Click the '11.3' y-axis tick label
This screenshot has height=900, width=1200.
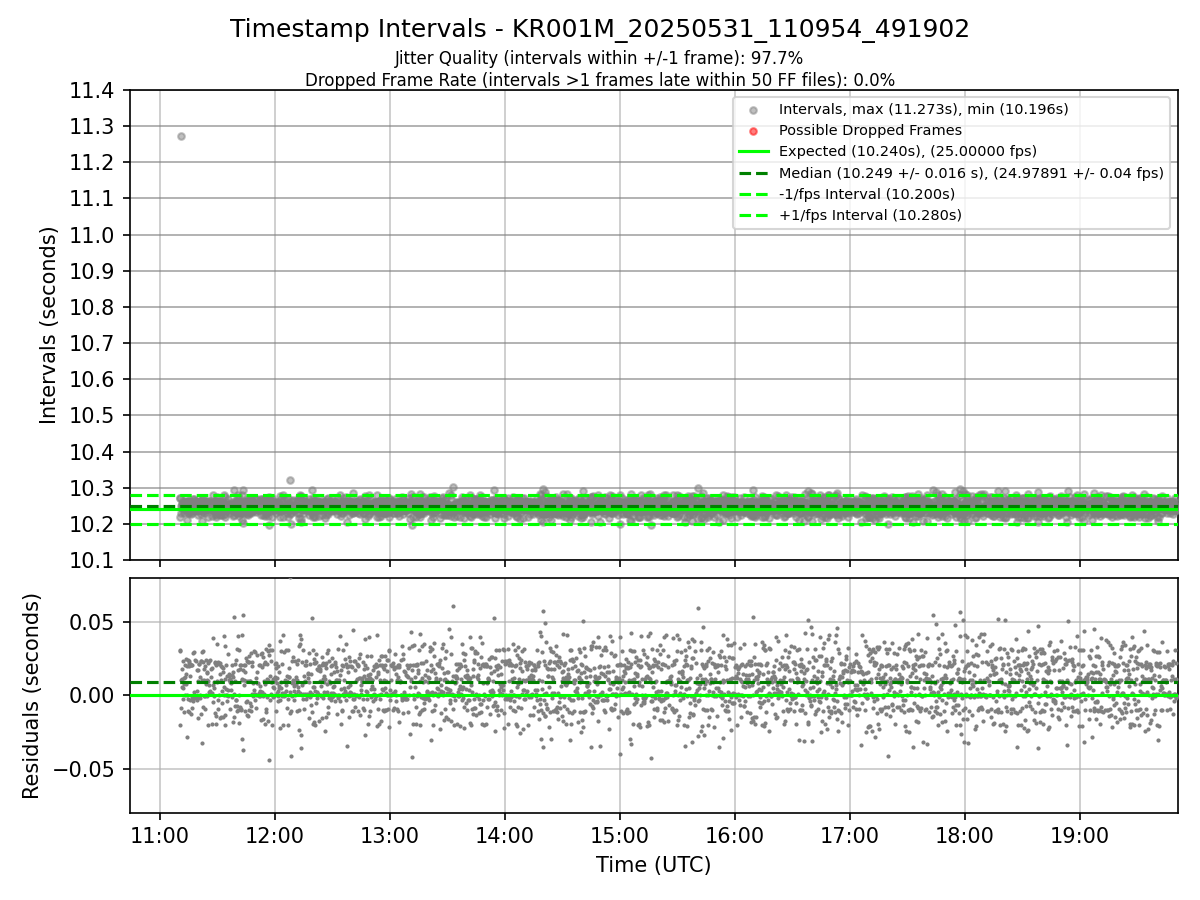(91, 127)
